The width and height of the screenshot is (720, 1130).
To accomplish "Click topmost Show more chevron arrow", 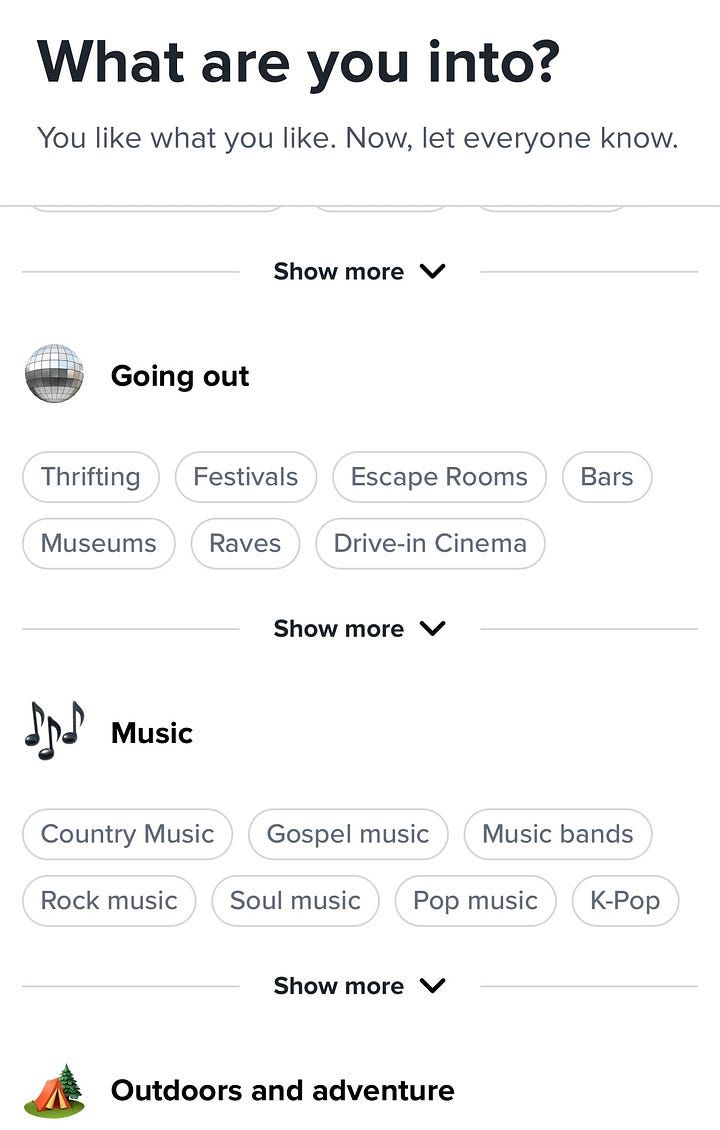I will 432,271.
